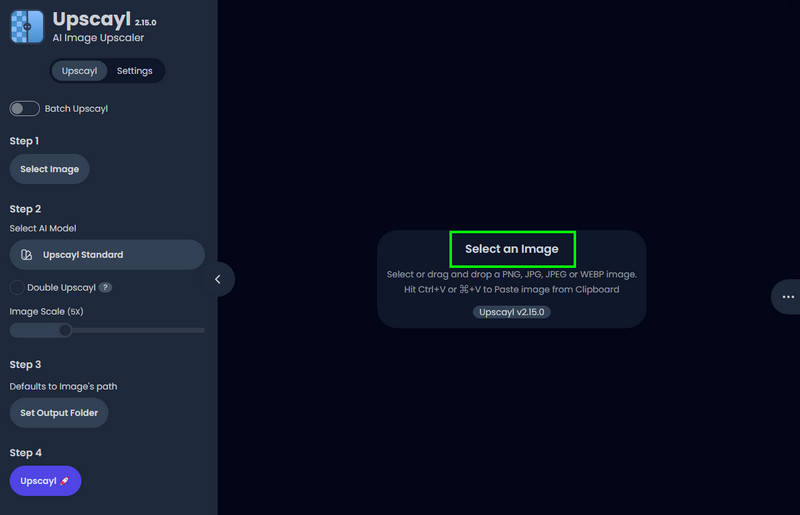Click the Set Output Folder button
This screenshot has height=515, width=800.
(59, 413)
